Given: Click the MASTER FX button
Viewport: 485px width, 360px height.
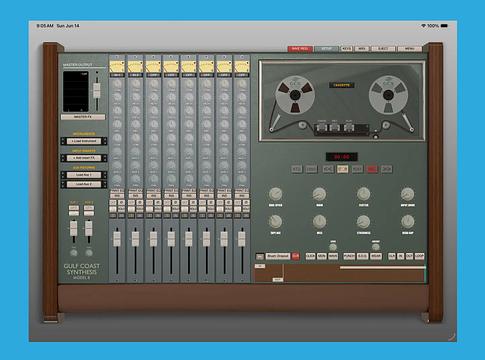Looking at the screenshot, I should click(83, 117).
